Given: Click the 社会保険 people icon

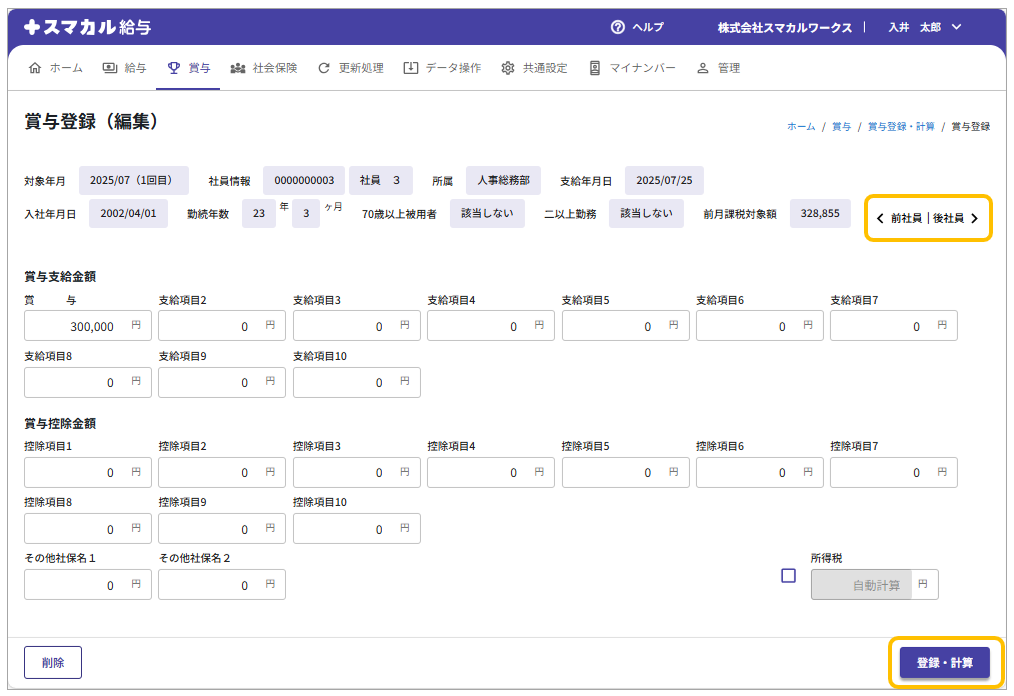Looking at the screenshot, I should pyautogui.click(x=238, y=68).
